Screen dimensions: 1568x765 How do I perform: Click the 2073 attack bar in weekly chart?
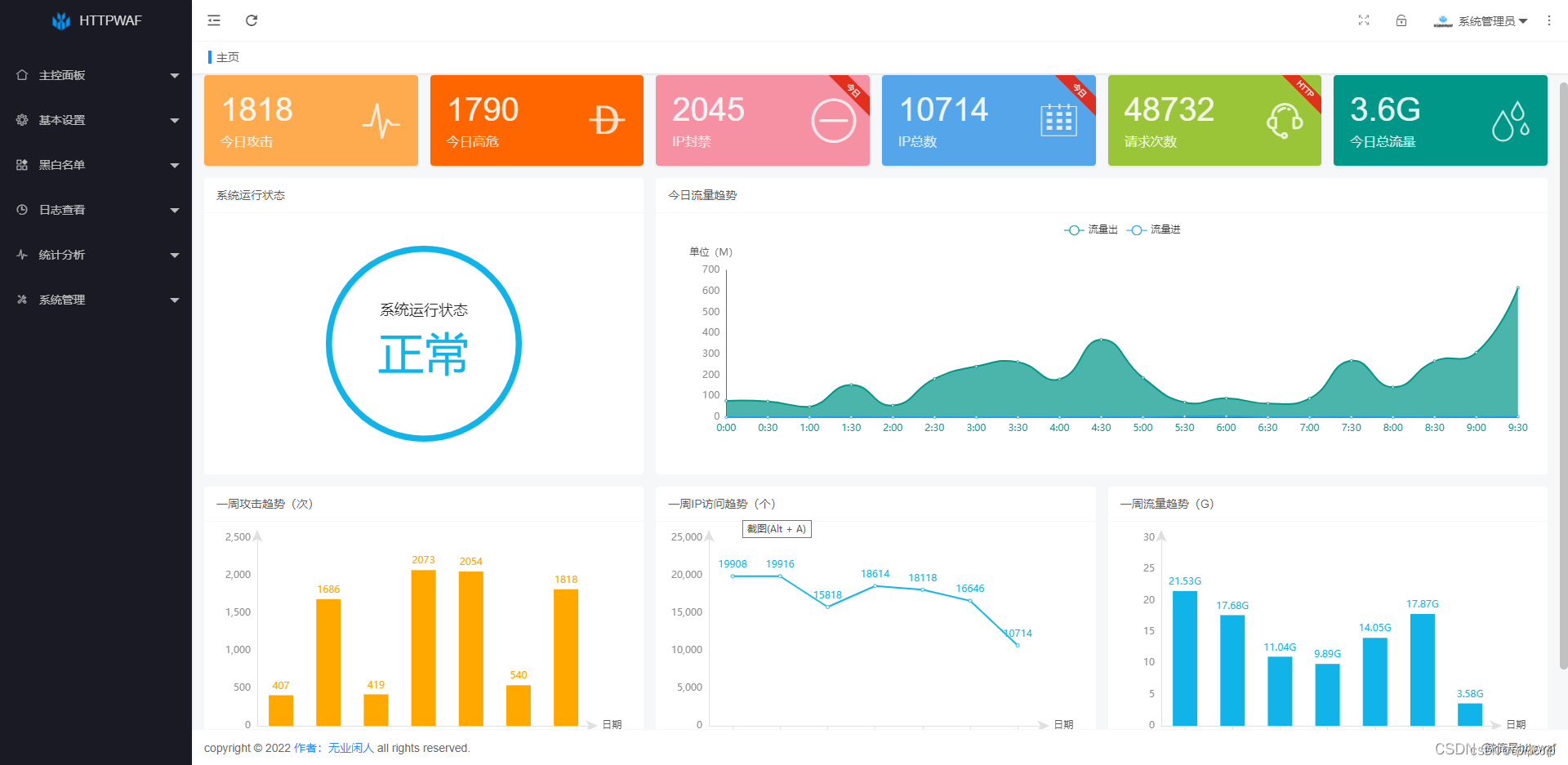[423, 649]
